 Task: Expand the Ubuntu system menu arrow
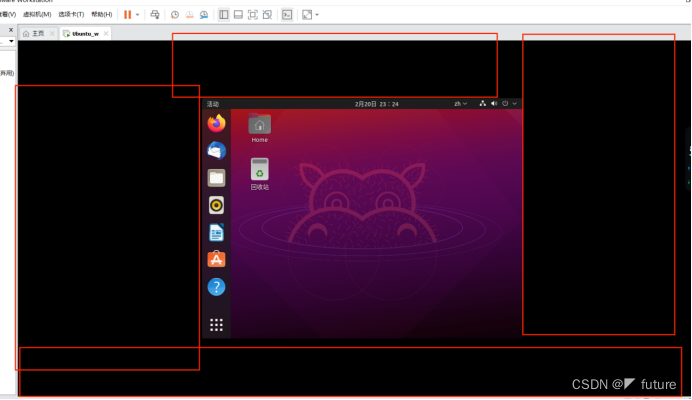pyautogui.click(x=515, y=104)
